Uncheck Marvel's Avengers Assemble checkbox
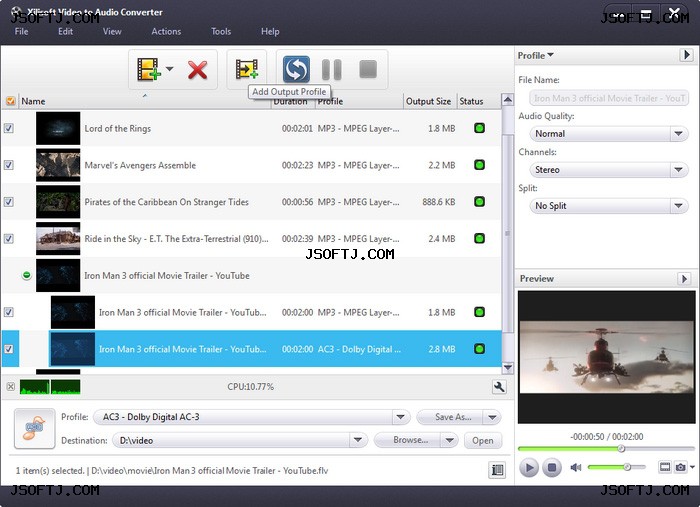700x507 pixels. point(8,165)
